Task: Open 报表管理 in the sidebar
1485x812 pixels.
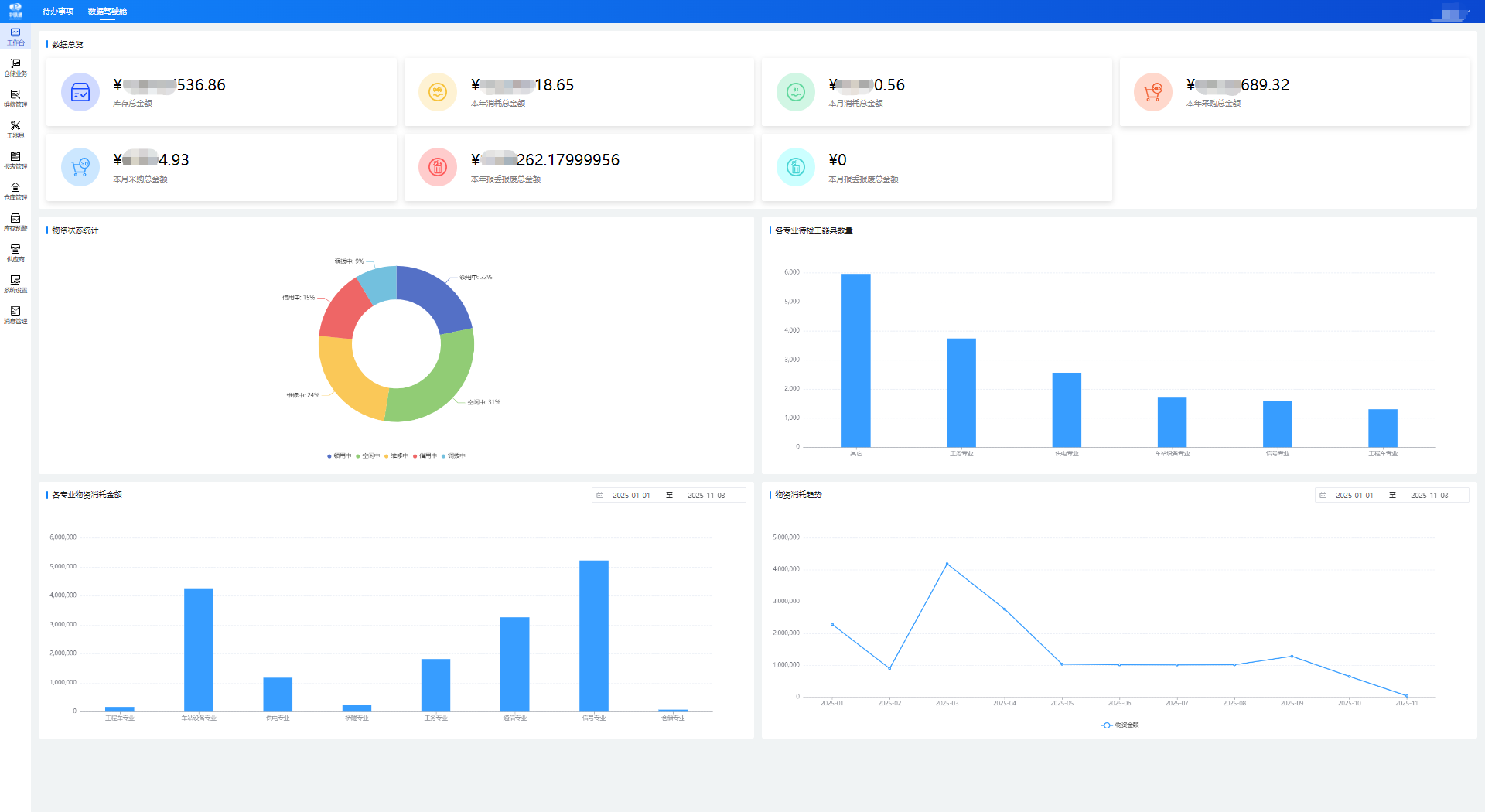Action: pyautogui.click(x=15, y=161)
